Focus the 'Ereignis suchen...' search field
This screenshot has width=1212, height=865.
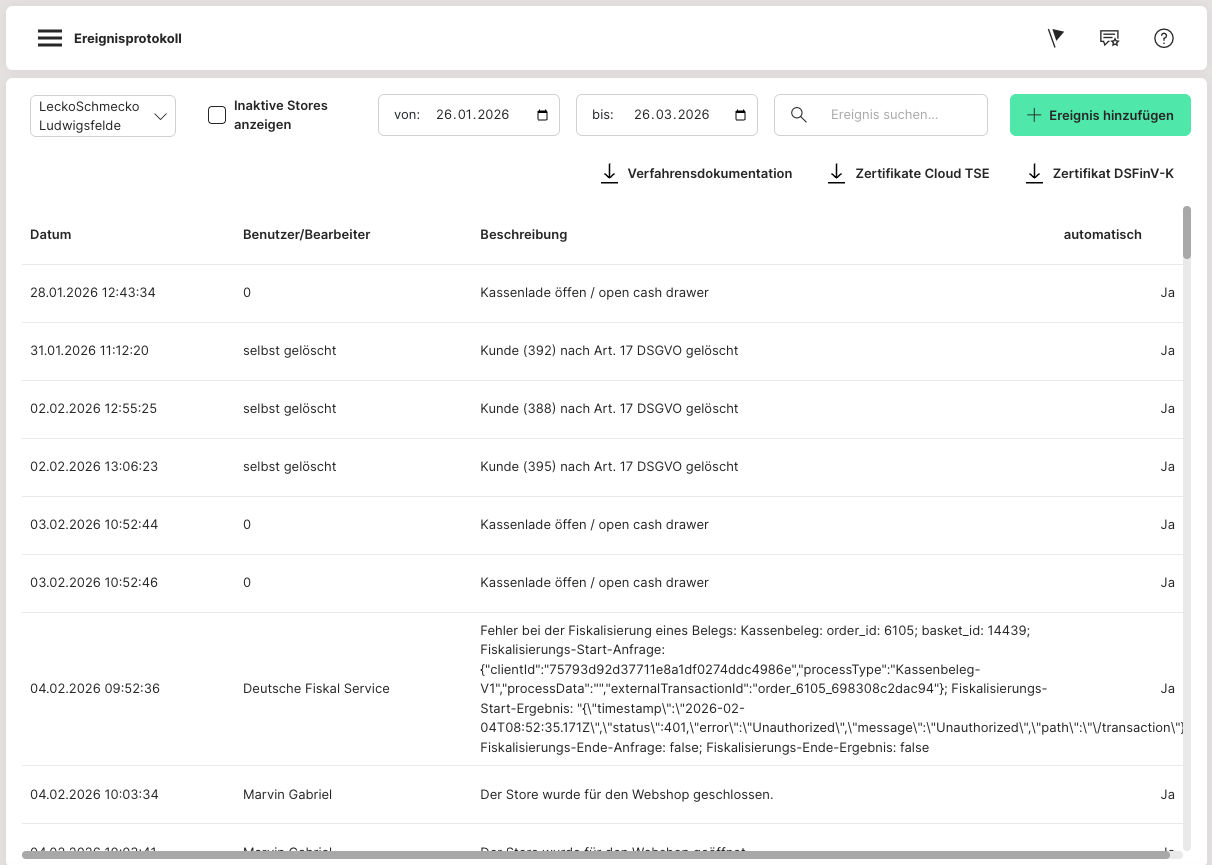[x=900, y=115]
